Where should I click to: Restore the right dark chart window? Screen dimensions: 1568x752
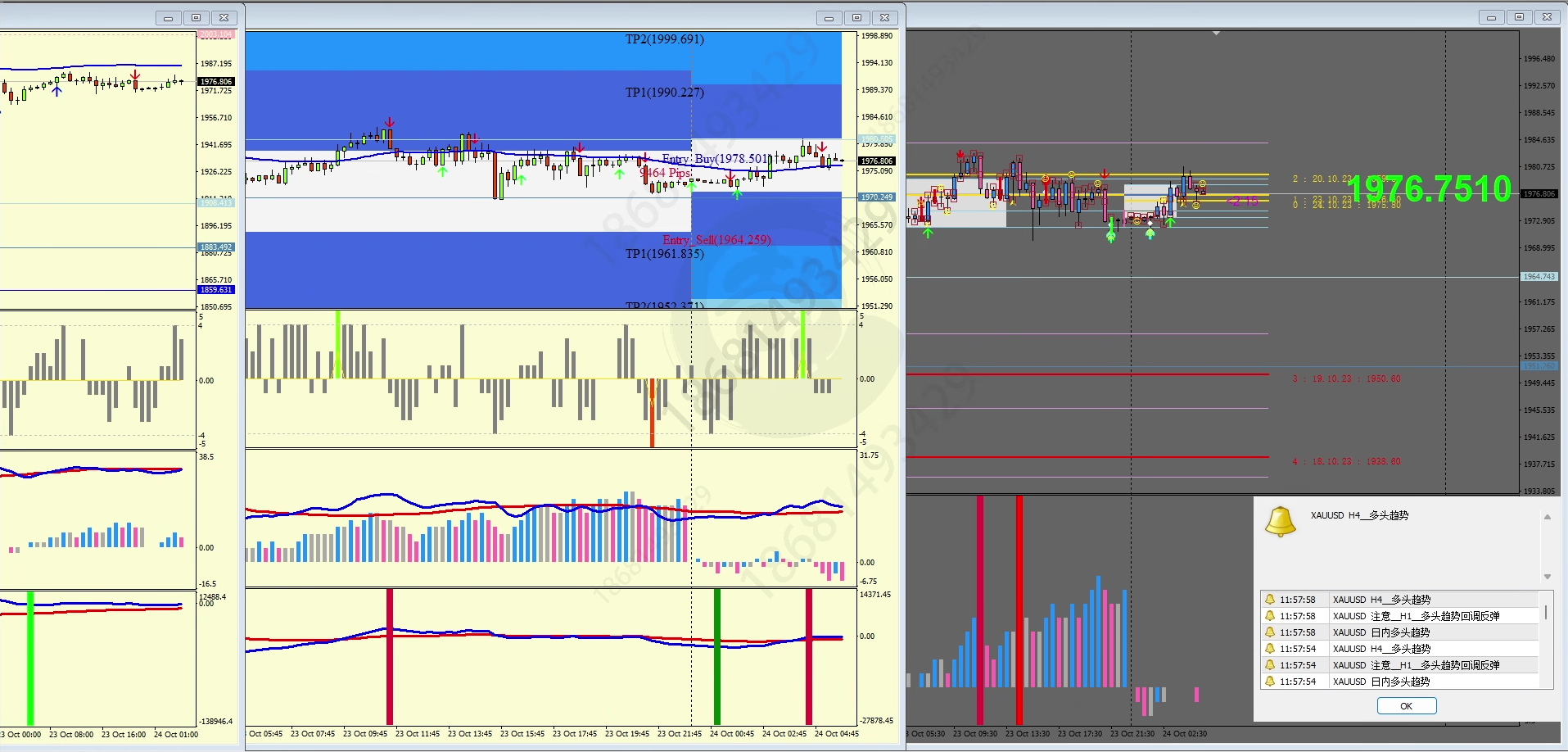click(x=1519, y=17)
